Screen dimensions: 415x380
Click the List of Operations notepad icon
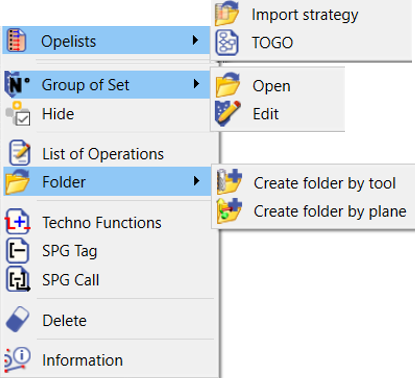(x=19, y=153)
